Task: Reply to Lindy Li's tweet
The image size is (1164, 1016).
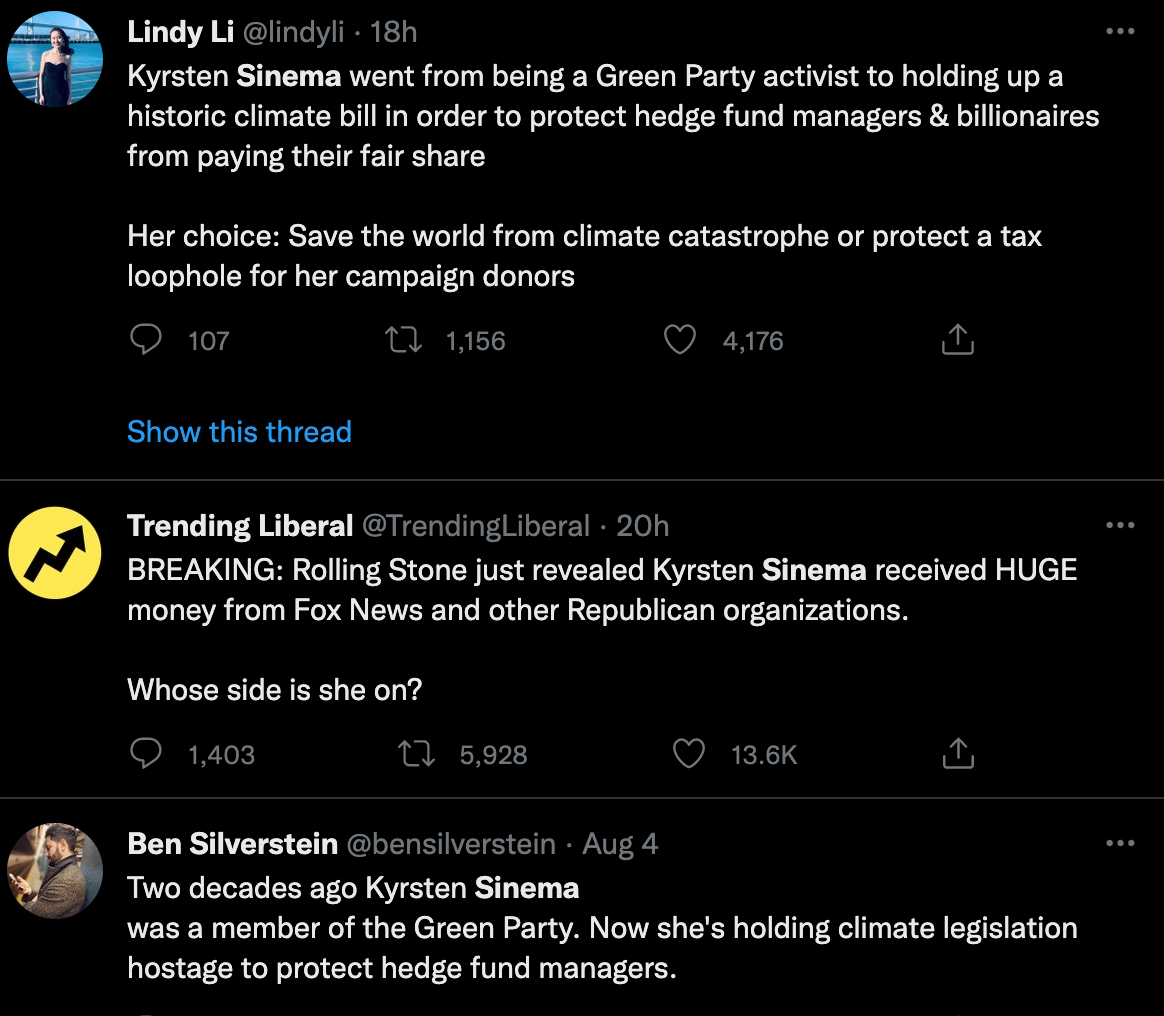Action: click(146, 340)
